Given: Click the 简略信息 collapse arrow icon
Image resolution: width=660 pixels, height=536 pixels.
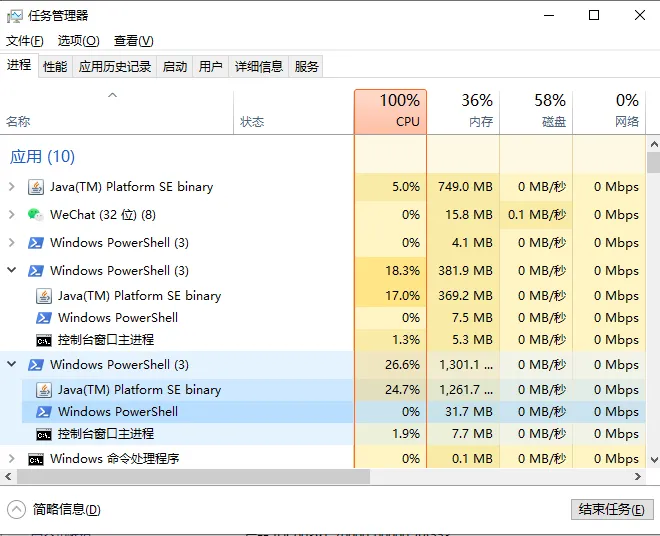Looking at the screenshot, I should pos(16,509).
